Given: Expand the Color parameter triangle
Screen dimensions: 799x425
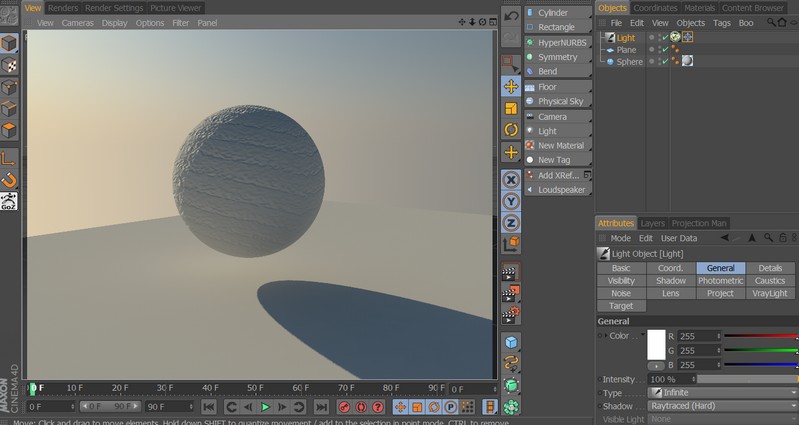Looking at the screenshot, I should coord(606,336).
